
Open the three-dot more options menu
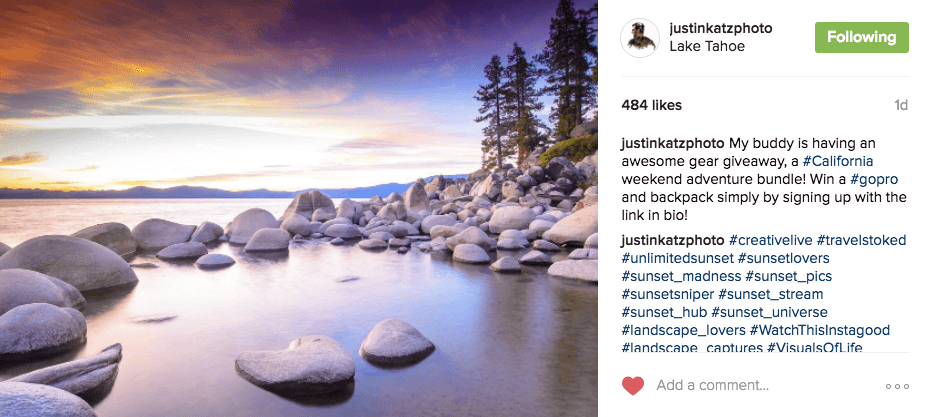(x=897, y=386)
